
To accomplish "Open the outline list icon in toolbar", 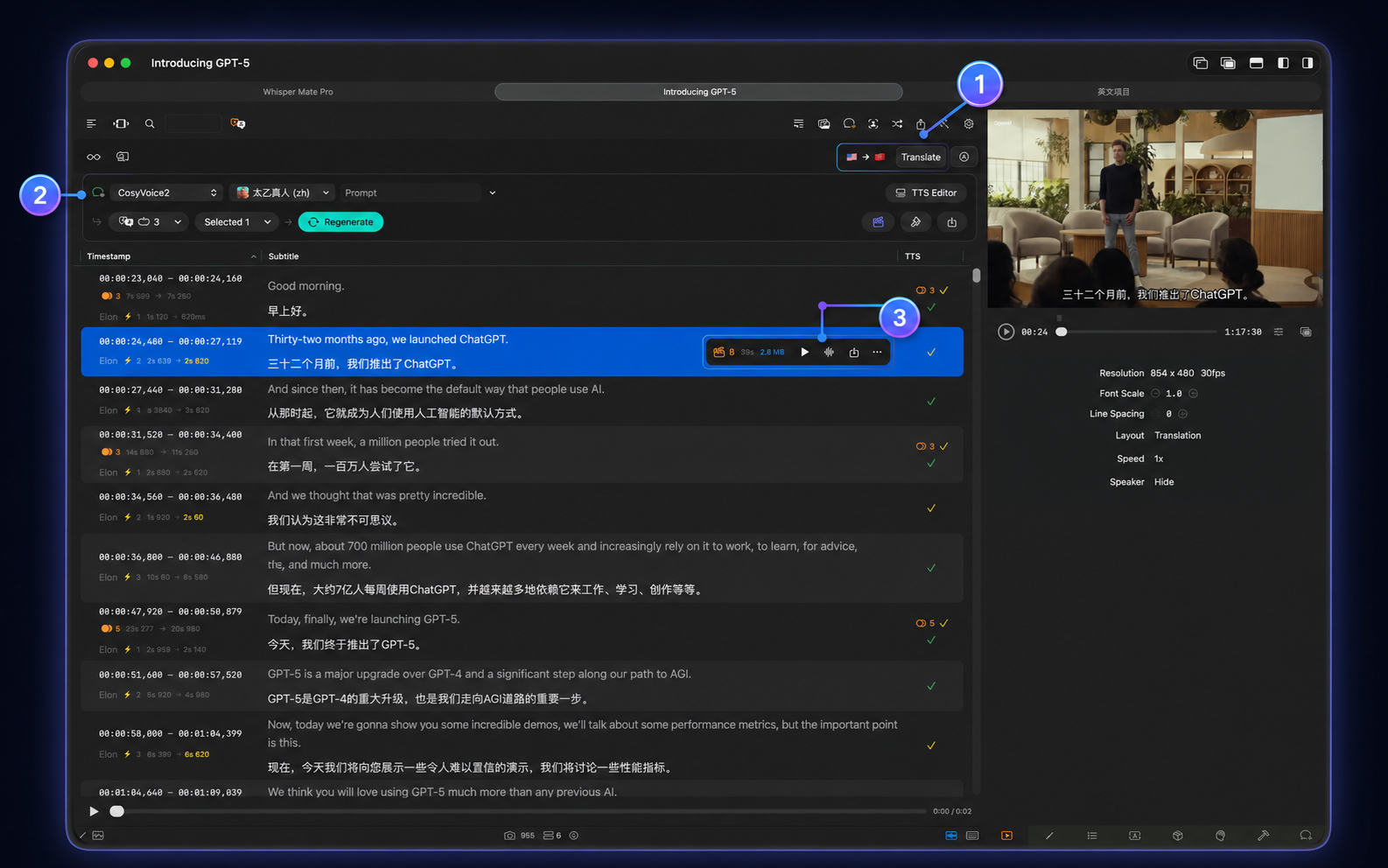I will (x=91, y=124).
